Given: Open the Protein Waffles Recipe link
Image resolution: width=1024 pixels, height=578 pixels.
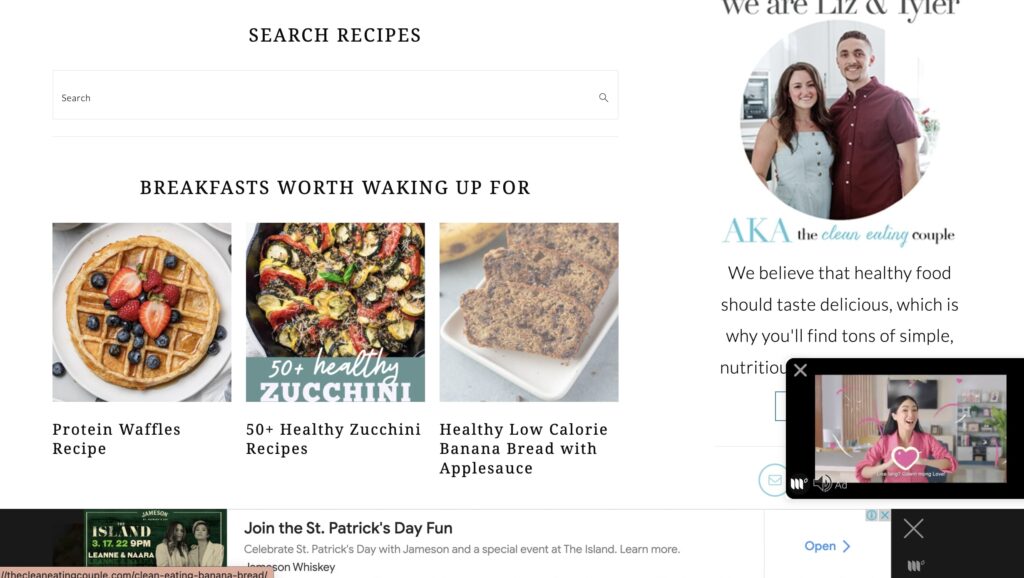Looking at the screenshot, I should coord(117,439).
